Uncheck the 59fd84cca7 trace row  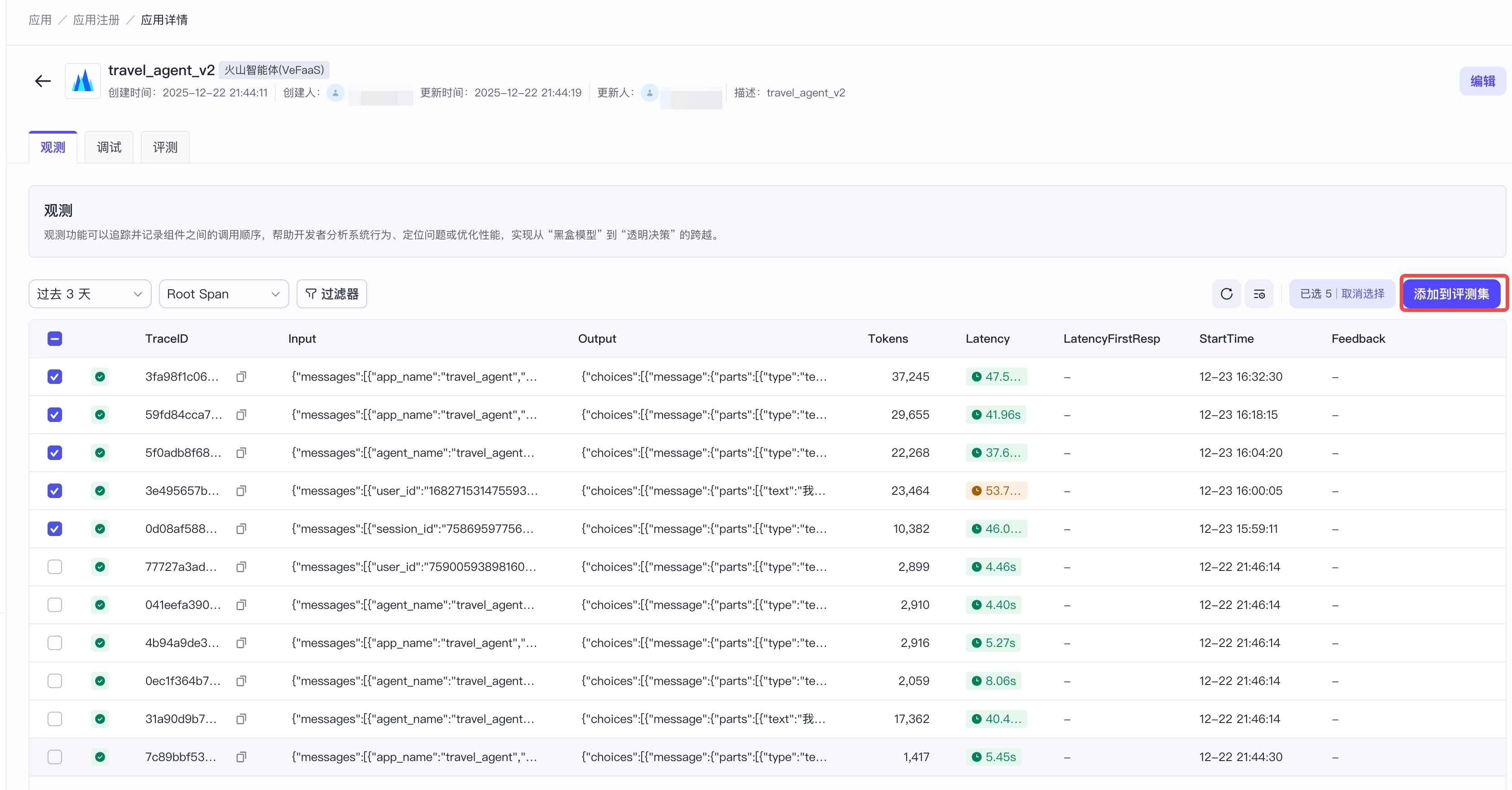[55, 415]
